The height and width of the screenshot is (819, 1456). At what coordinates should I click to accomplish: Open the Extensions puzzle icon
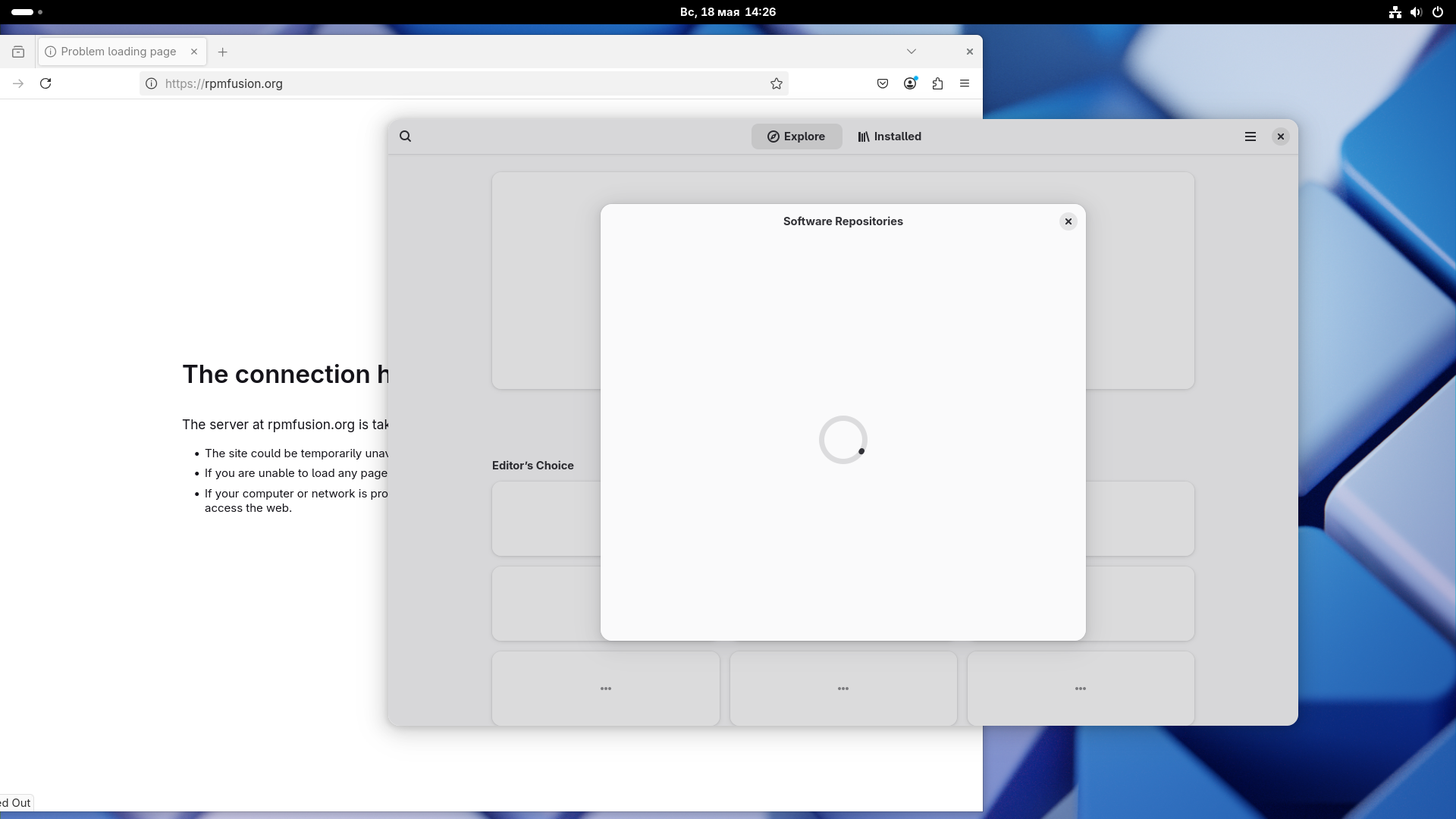click(x=937, y=83)
